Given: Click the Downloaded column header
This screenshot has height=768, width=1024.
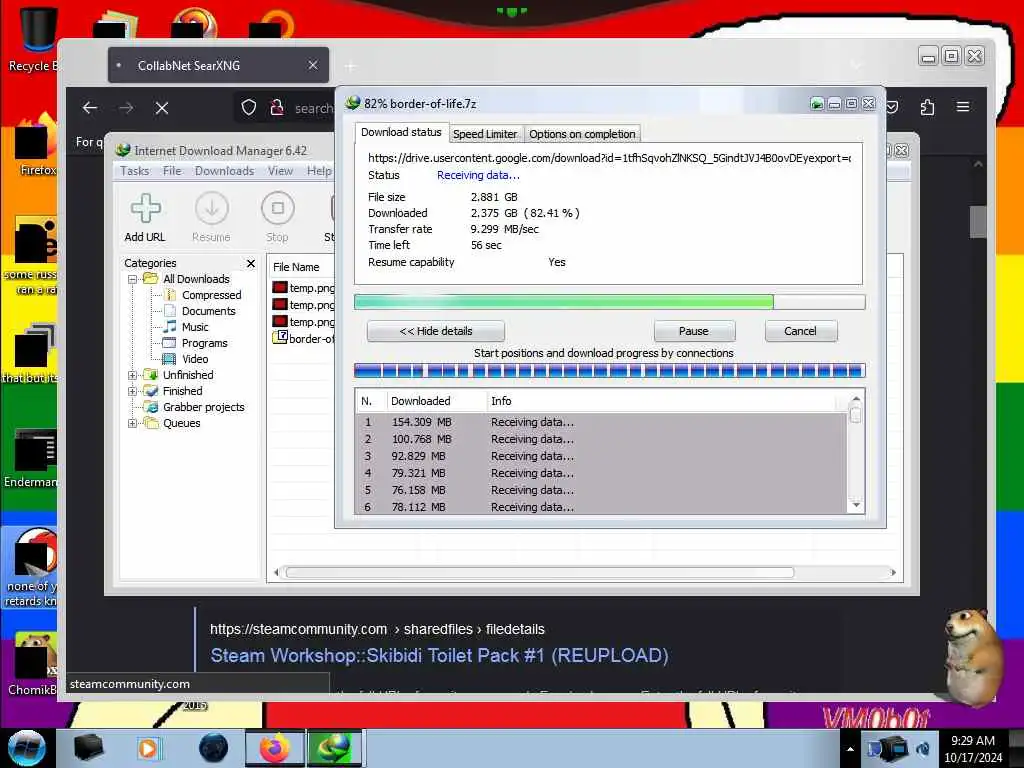Looking at the screenshot, I should tap(436, 401).
